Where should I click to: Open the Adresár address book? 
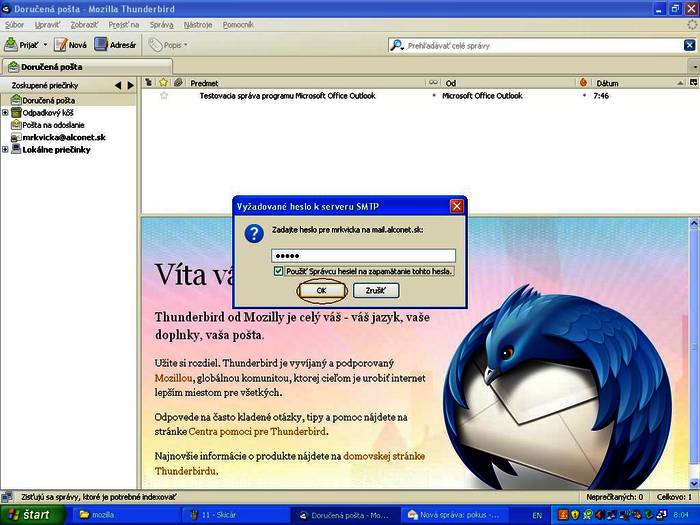[x=115, y=45]
